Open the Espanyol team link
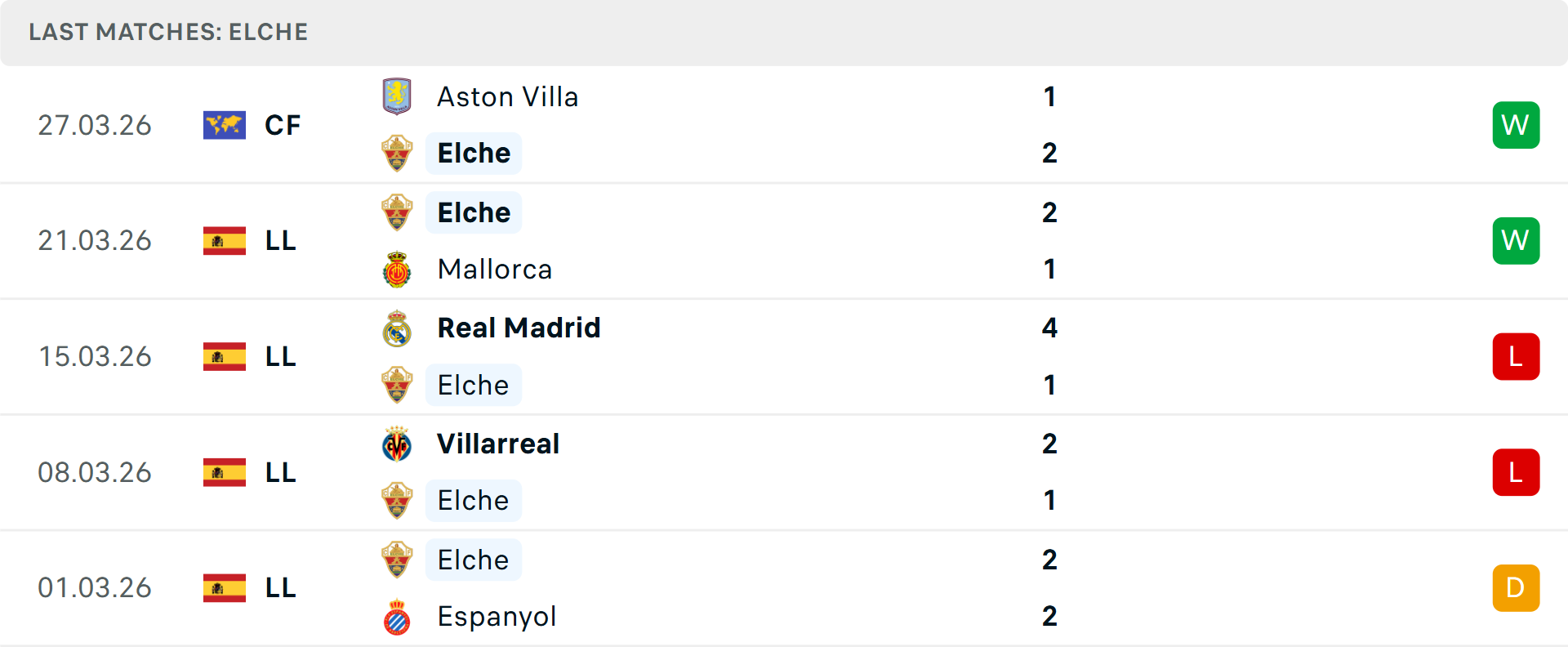Screen dimensions: 1568x647 tap(497, 617)
